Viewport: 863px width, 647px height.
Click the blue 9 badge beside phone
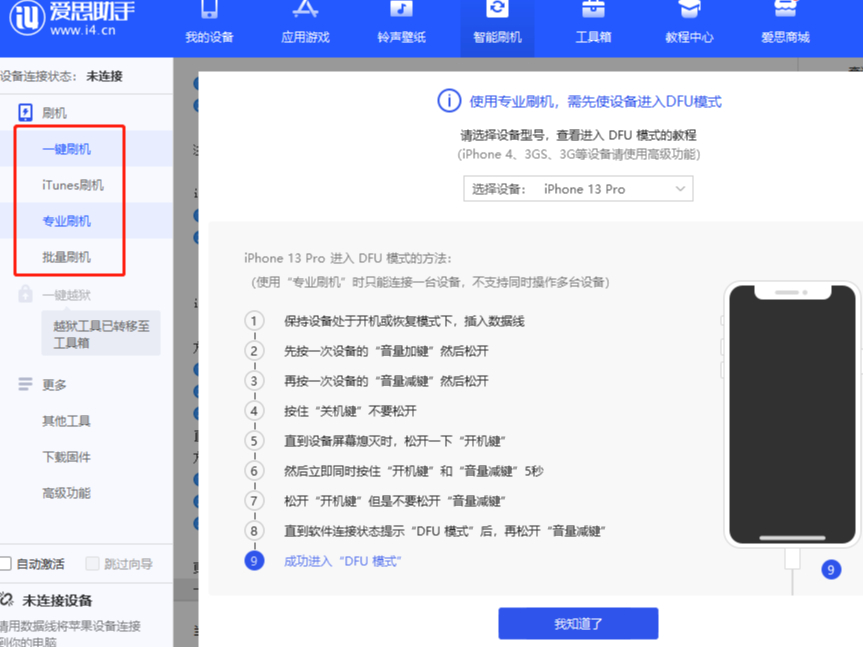831,569
